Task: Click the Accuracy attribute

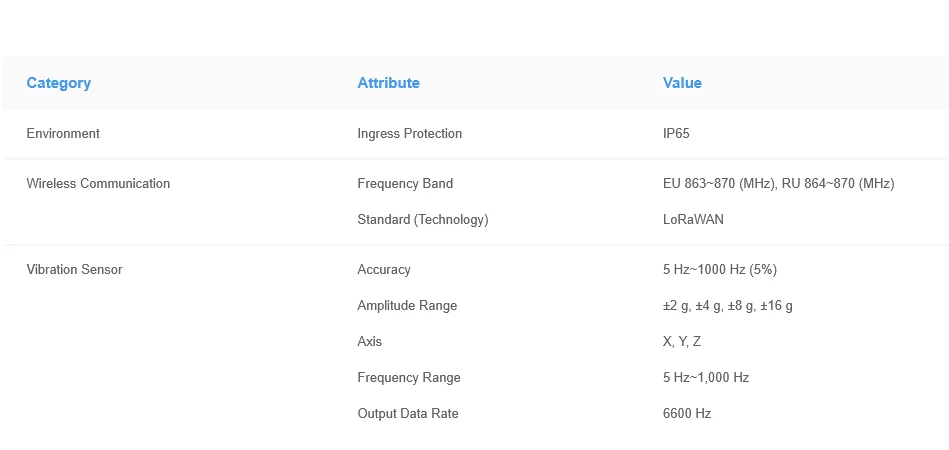Action: 384,269
